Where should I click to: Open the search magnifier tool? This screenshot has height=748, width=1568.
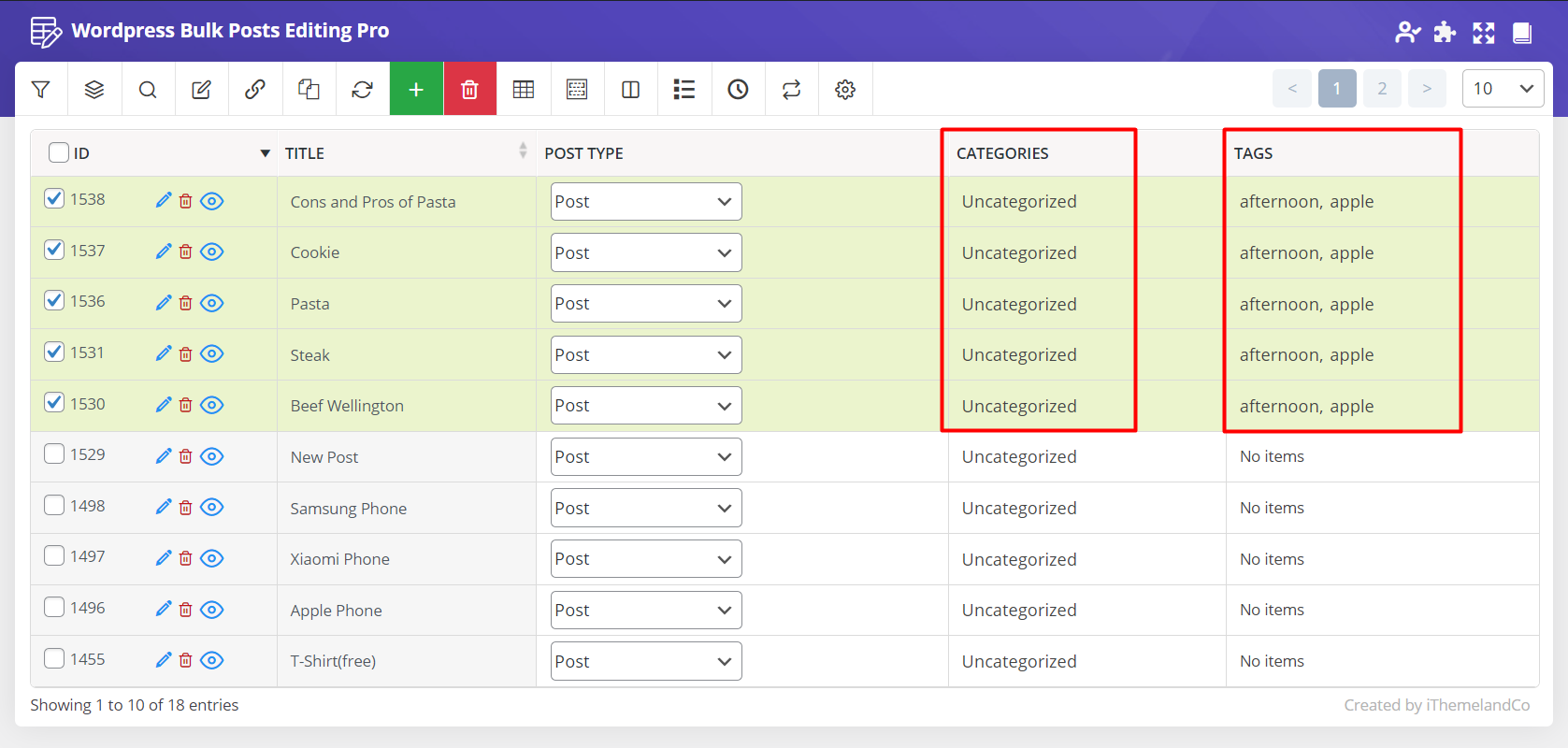tap(148, 89)
